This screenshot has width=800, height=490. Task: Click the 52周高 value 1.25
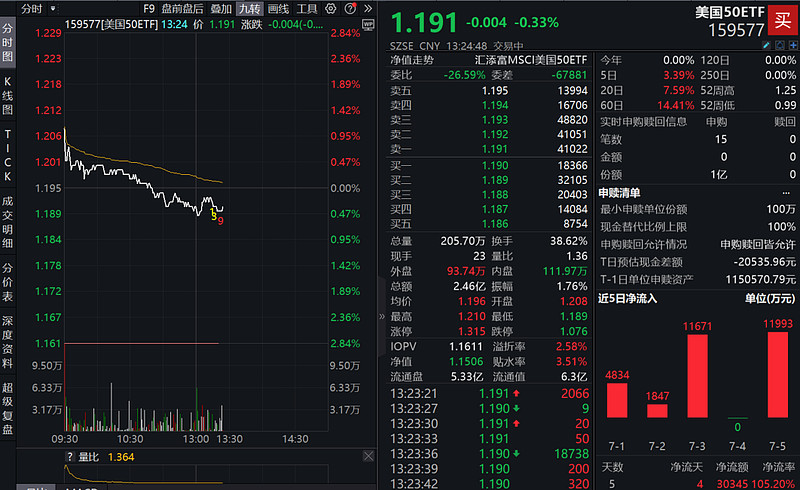pyautogui.click(x=785, y=90)
